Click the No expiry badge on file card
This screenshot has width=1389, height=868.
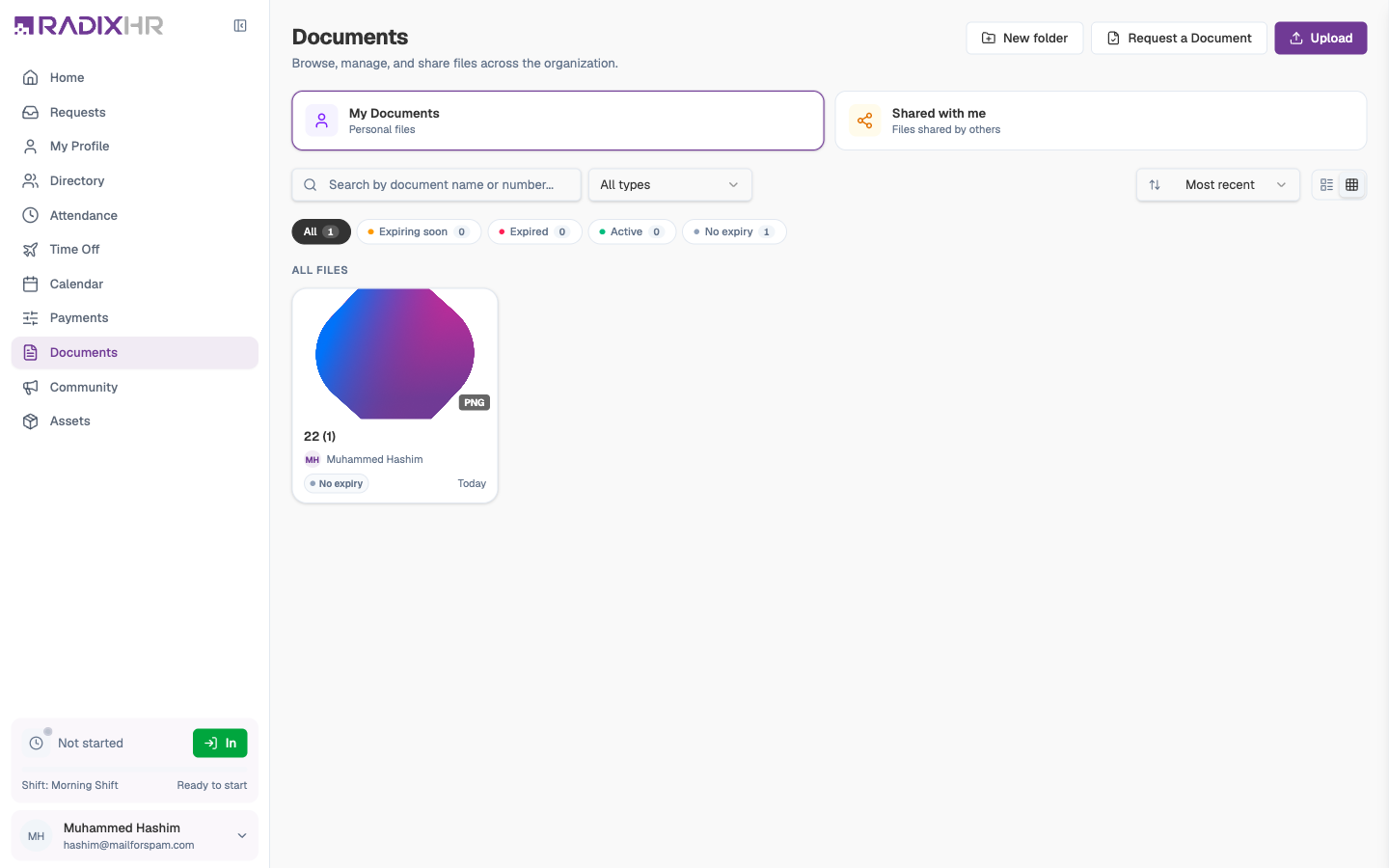point(337,484)
